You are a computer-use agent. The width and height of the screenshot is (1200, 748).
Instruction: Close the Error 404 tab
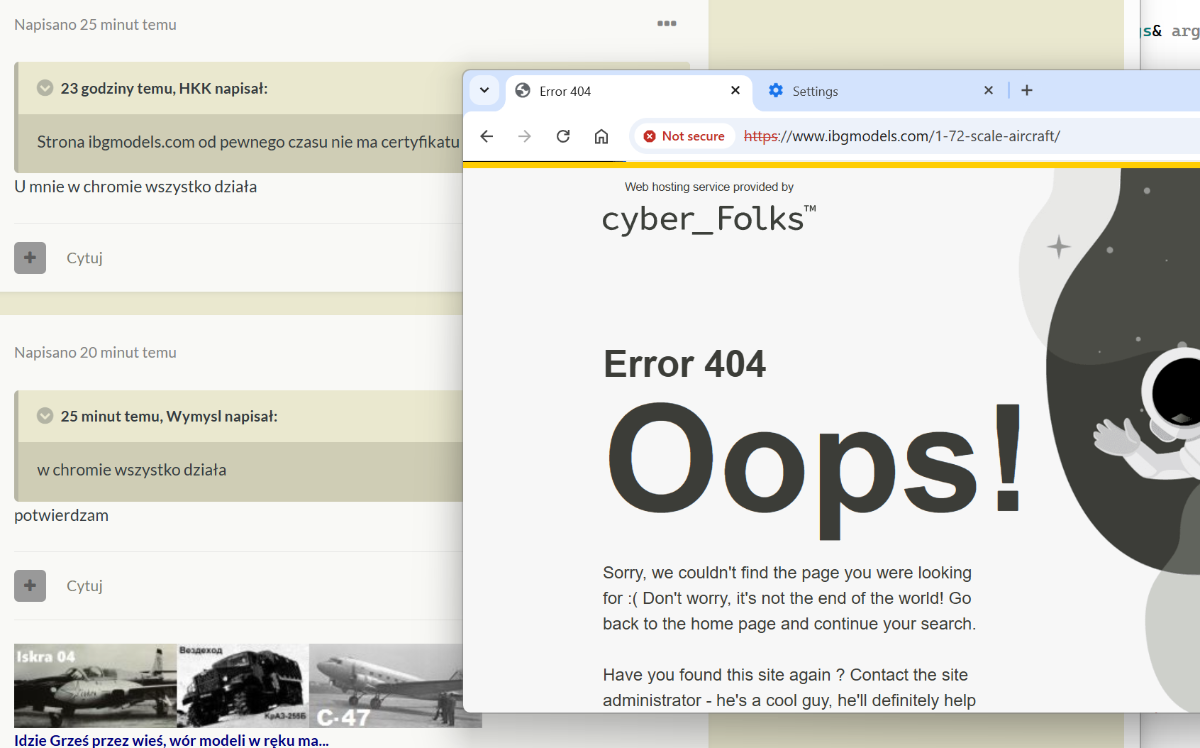(735, 91)
